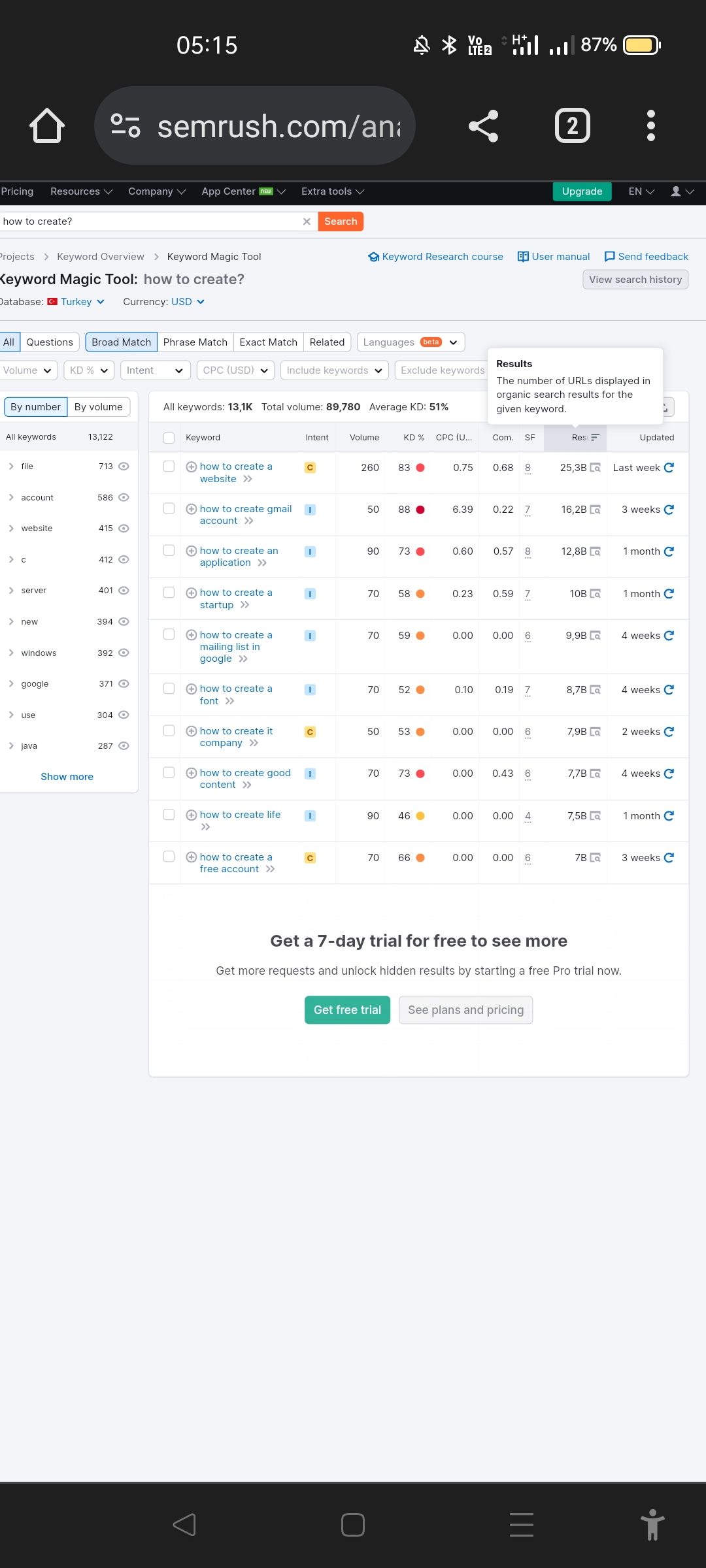Tap the Android recent apps menu button
The width and height of the screenshot is (706, 1568).
[x=522, y=1525]
